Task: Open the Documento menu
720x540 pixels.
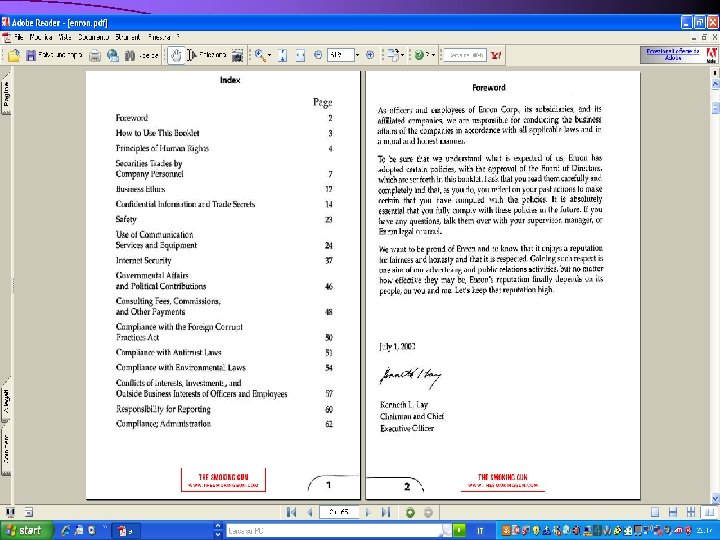Action: click(93, 37)
